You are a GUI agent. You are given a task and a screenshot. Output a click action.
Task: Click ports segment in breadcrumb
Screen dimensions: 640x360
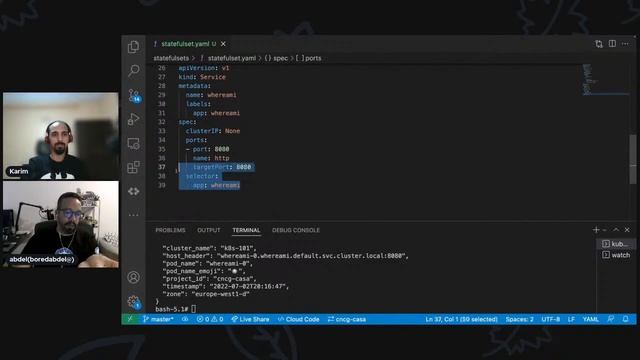309,58
